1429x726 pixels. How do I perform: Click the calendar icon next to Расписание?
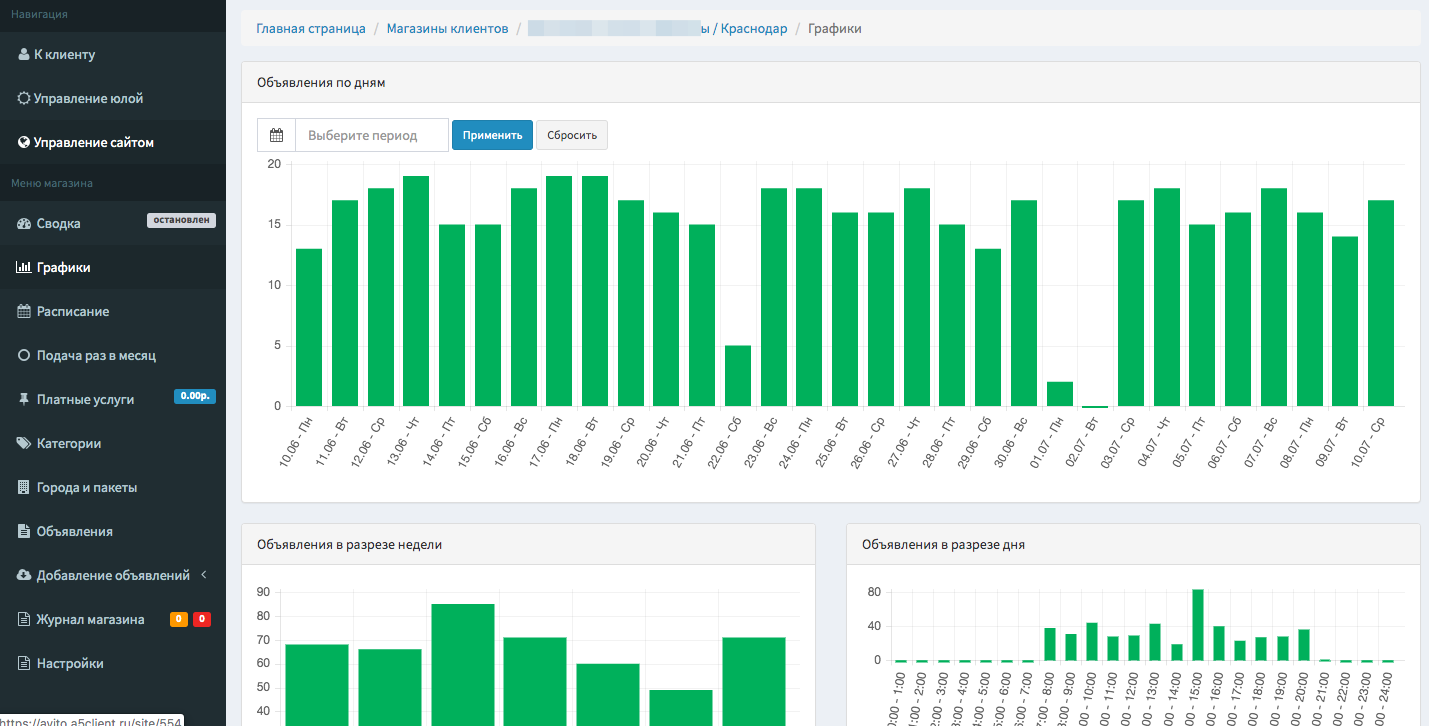(x=25, y=312)
